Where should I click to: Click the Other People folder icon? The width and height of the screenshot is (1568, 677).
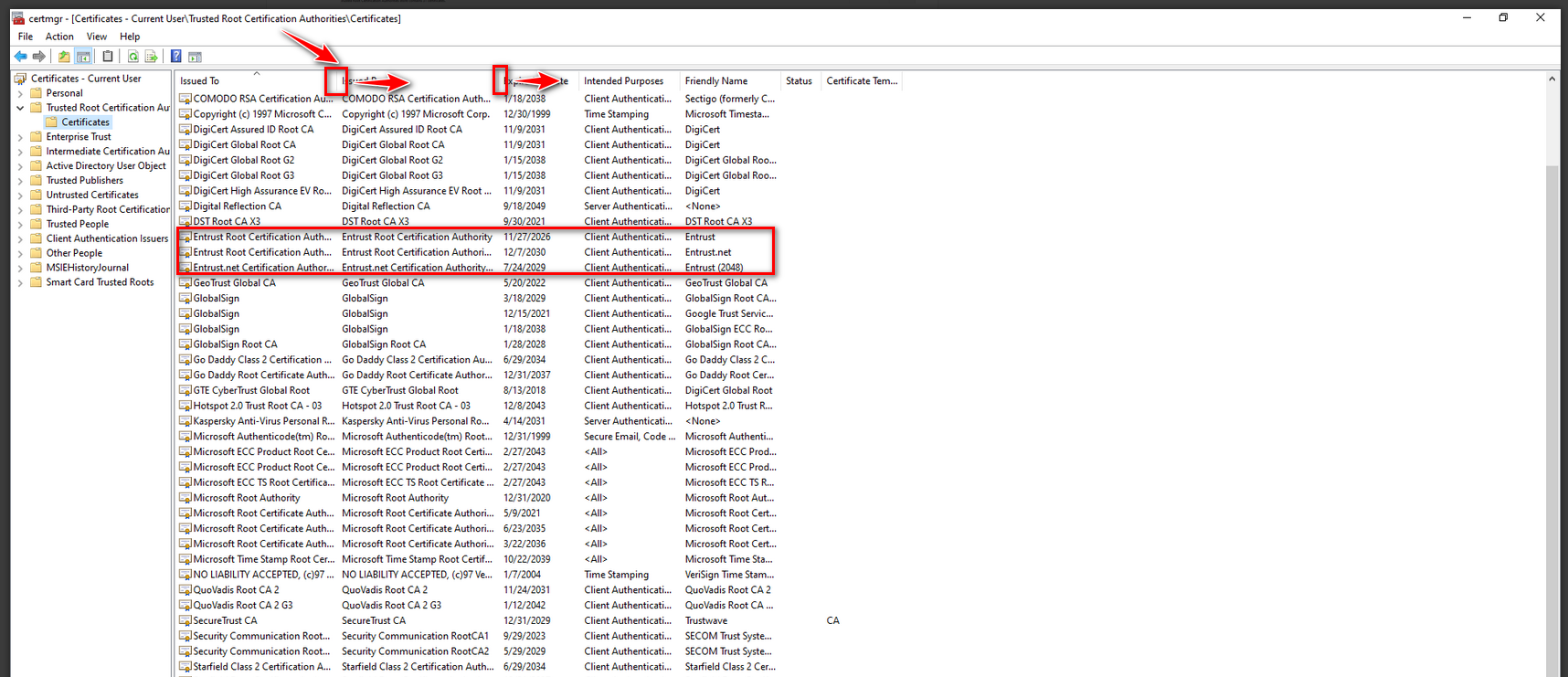pos(37,253)
